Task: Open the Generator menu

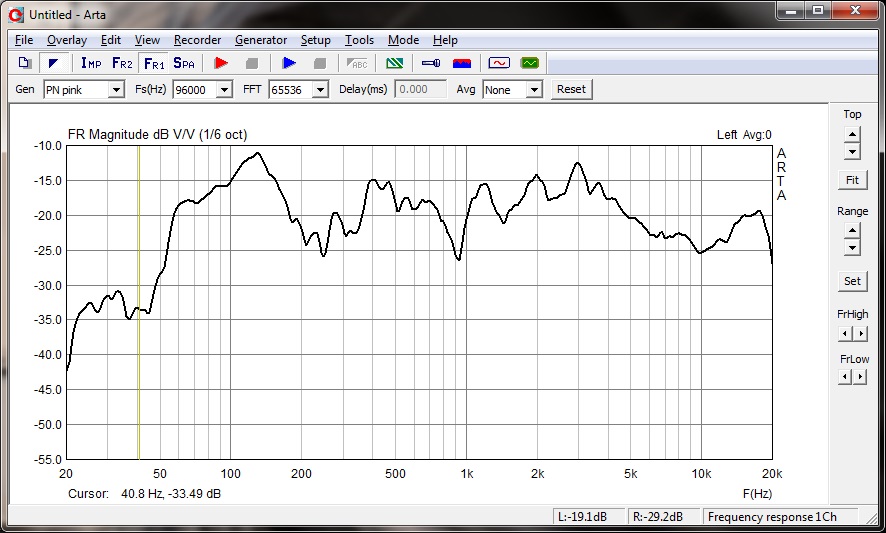Action: (x=261, y=40)
